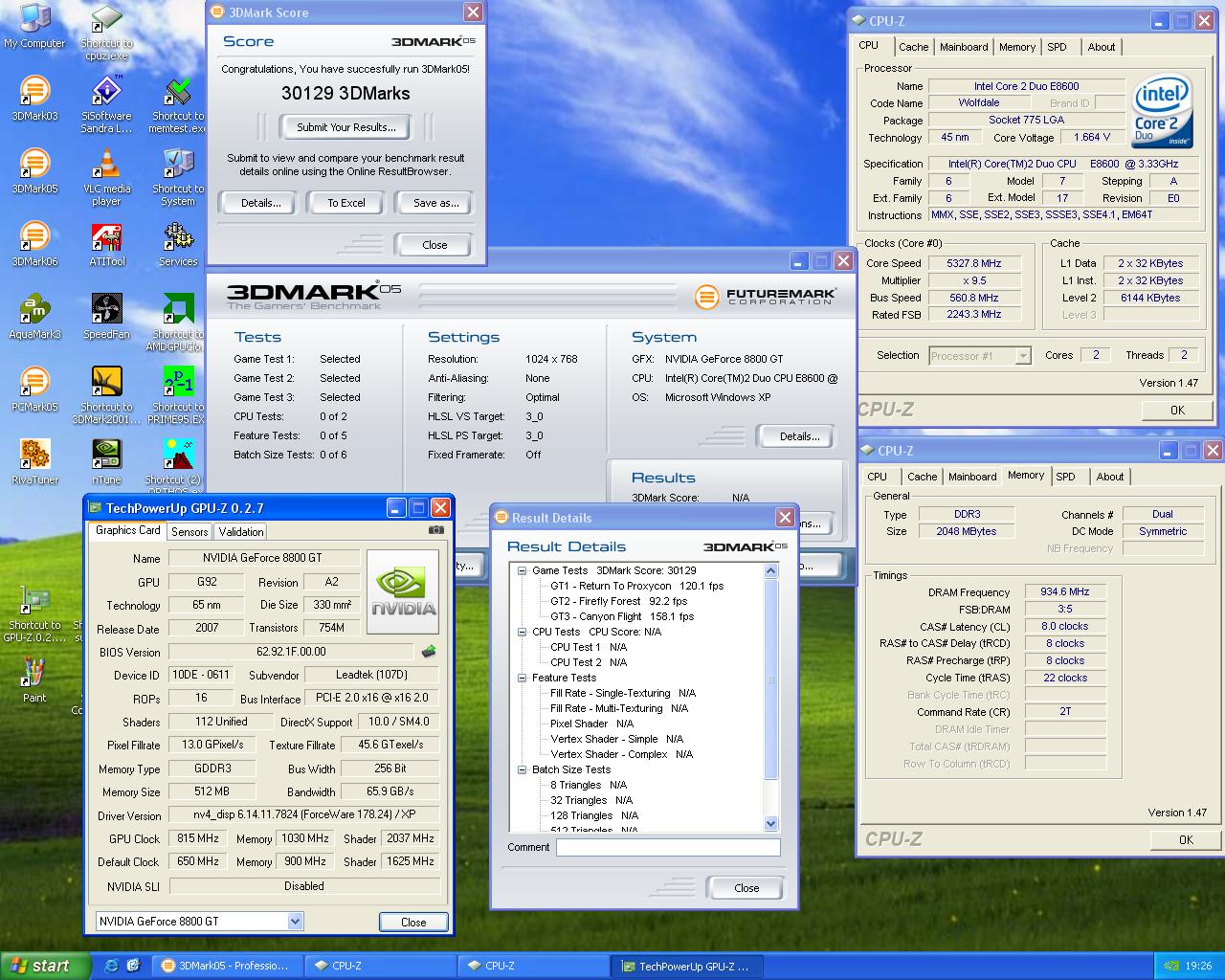Open SiSoftware Sandra desktop icon
The width and height of the screenshot is (1225, 980).
pos(106,104)
